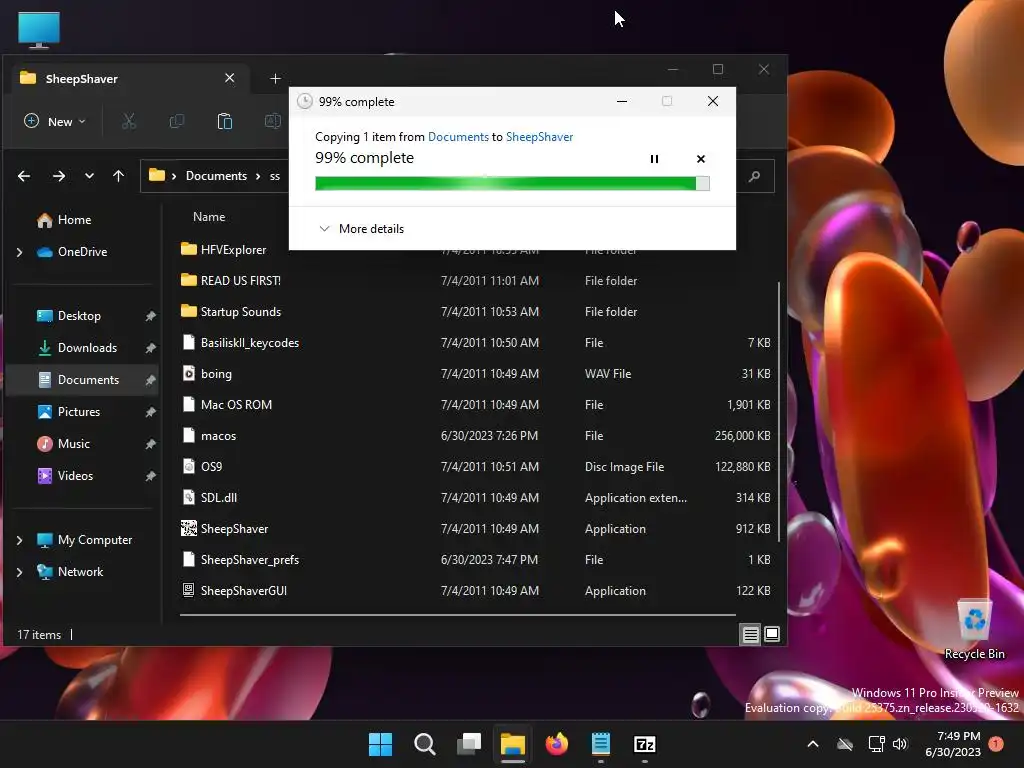Open Desktop quick access folder
Image resolution: width=1024 pixels, height=768 pixels.
69,316
